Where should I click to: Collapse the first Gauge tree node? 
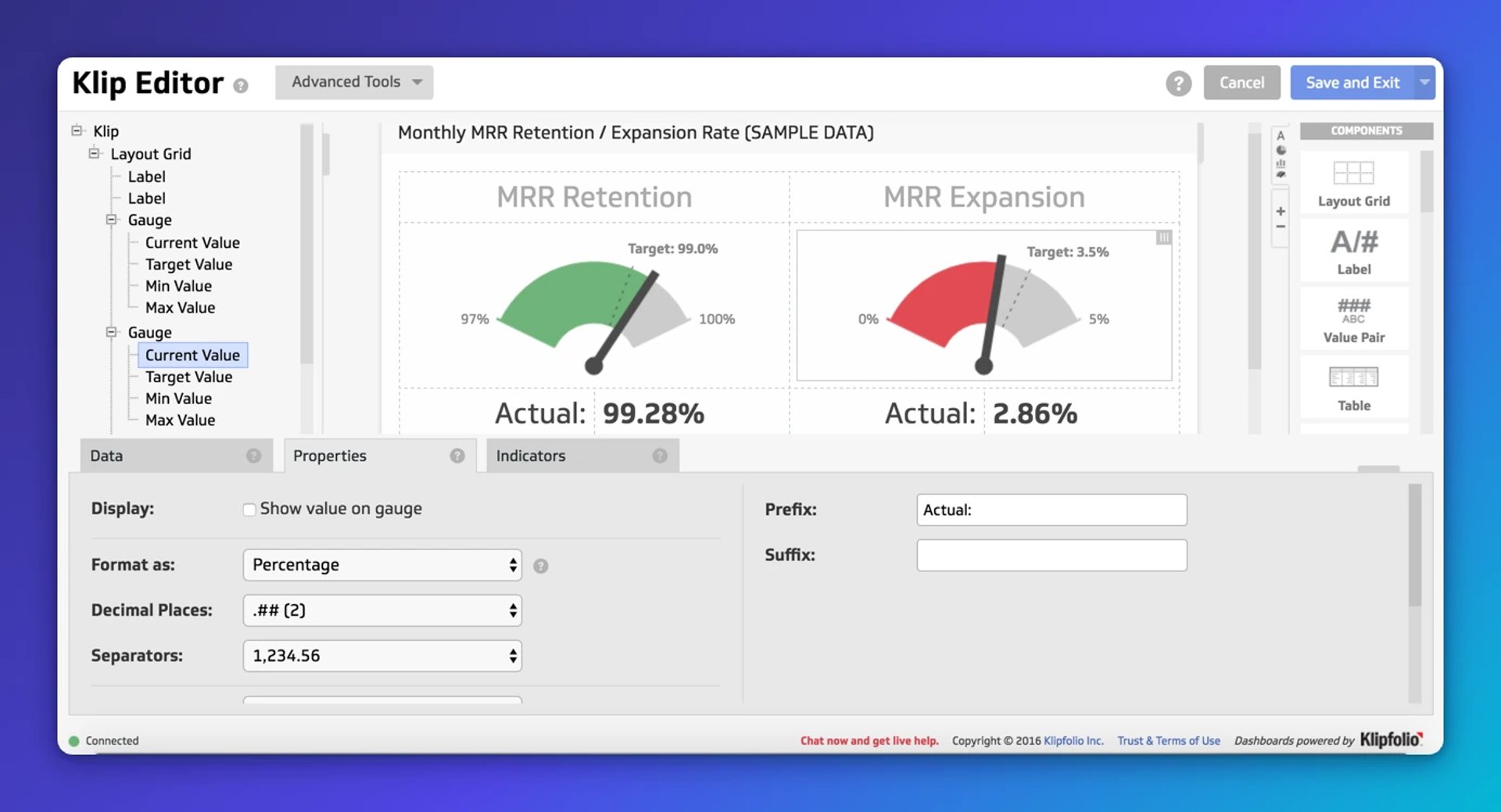tap(111, 220)
